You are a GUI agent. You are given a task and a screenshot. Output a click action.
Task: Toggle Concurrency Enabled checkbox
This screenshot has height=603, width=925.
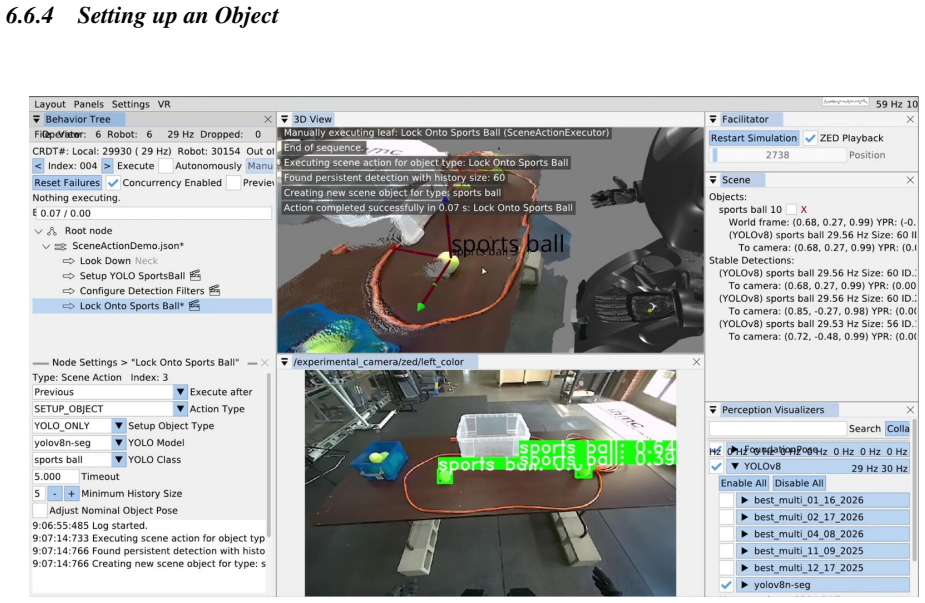[113, 183]
